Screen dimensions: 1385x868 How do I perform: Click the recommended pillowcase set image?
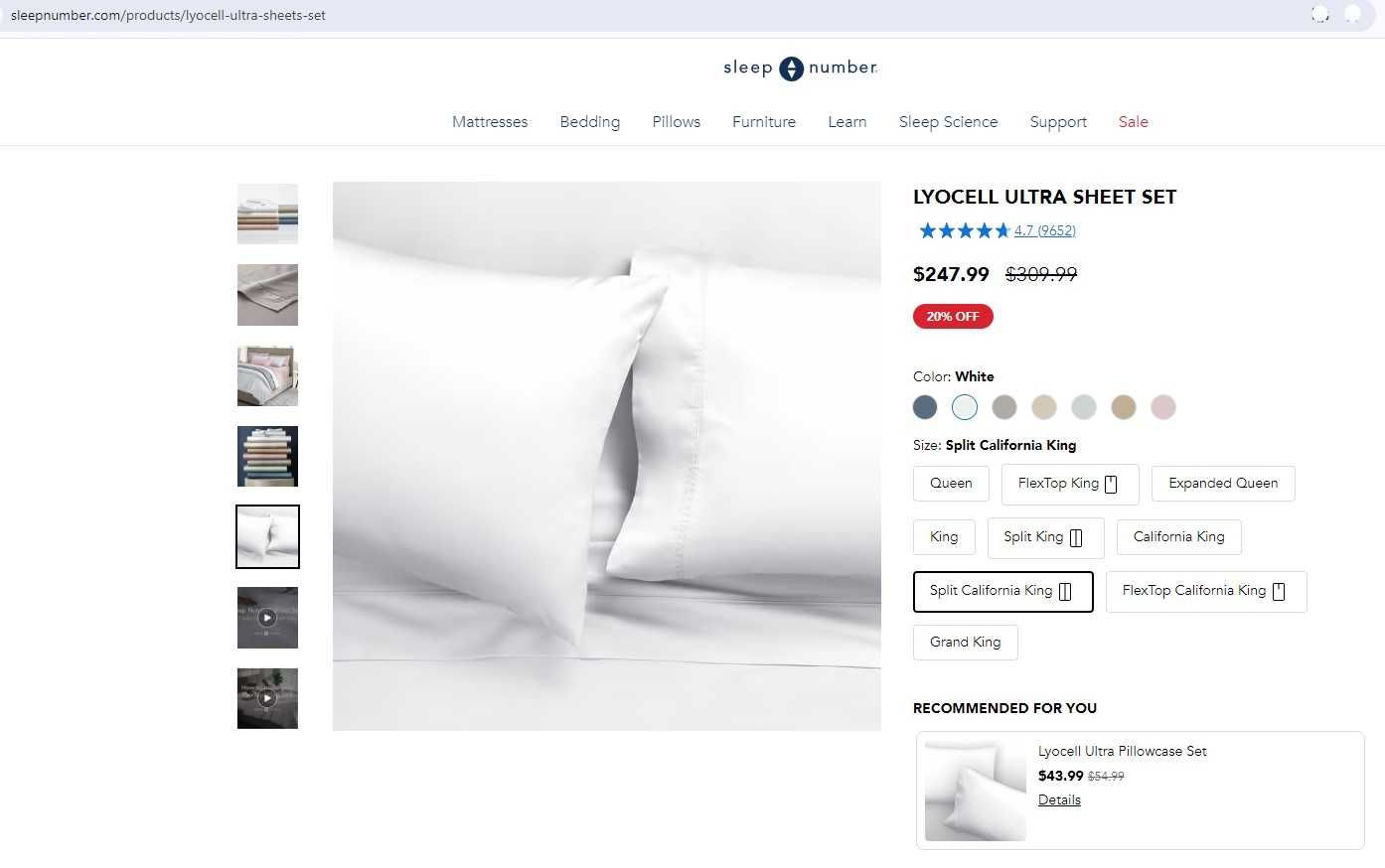tap(975, 791)
